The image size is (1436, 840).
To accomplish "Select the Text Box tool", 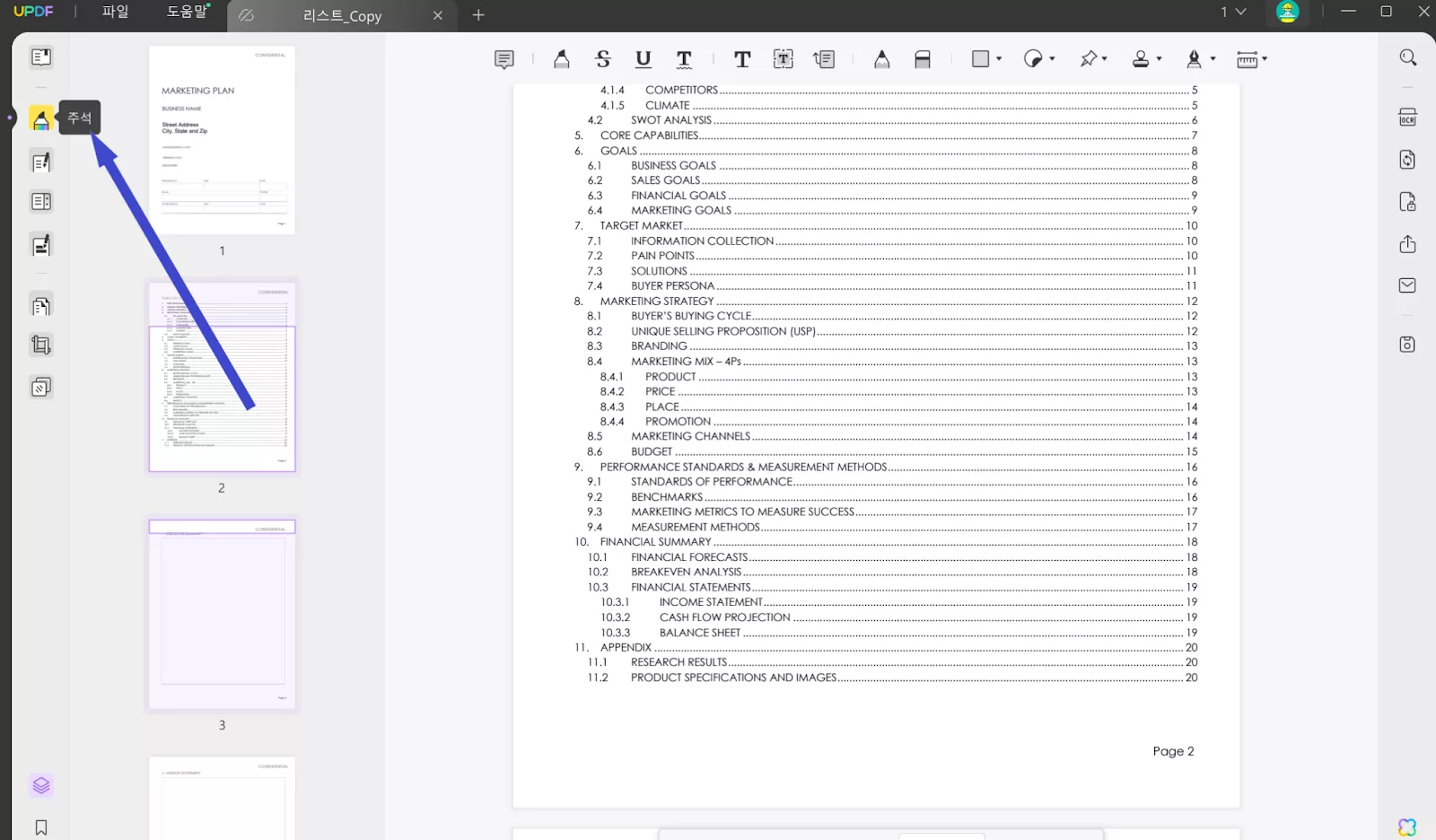I will point(784,59).
